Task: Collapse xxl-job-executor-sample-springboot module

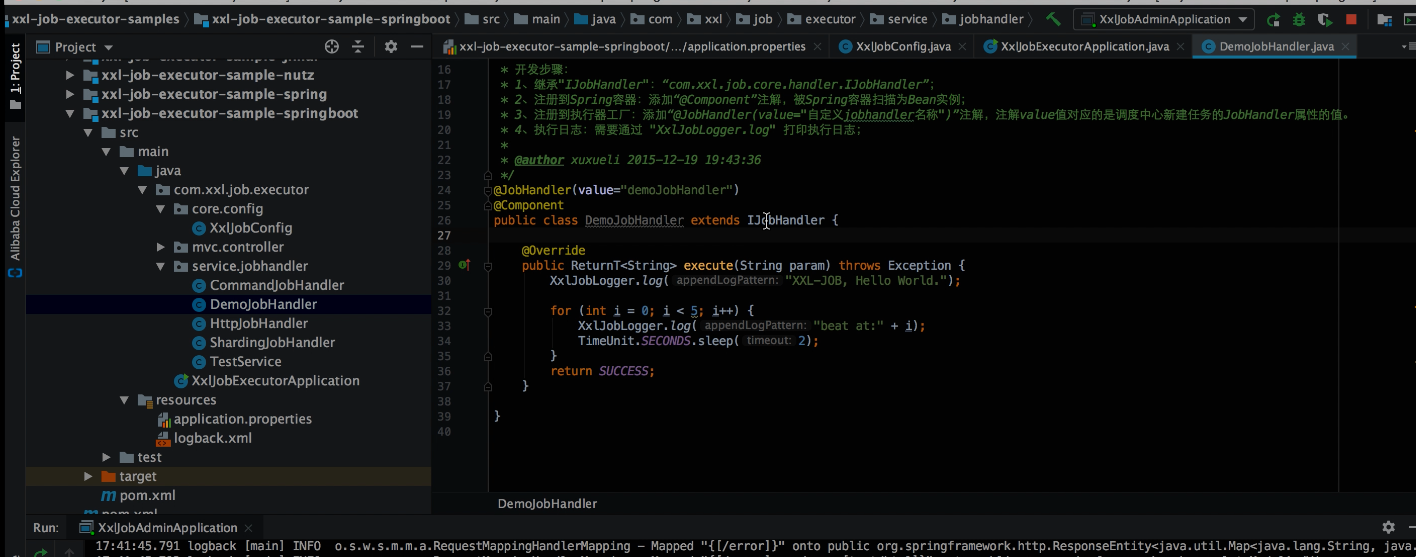Action: [x=70, y=113]
